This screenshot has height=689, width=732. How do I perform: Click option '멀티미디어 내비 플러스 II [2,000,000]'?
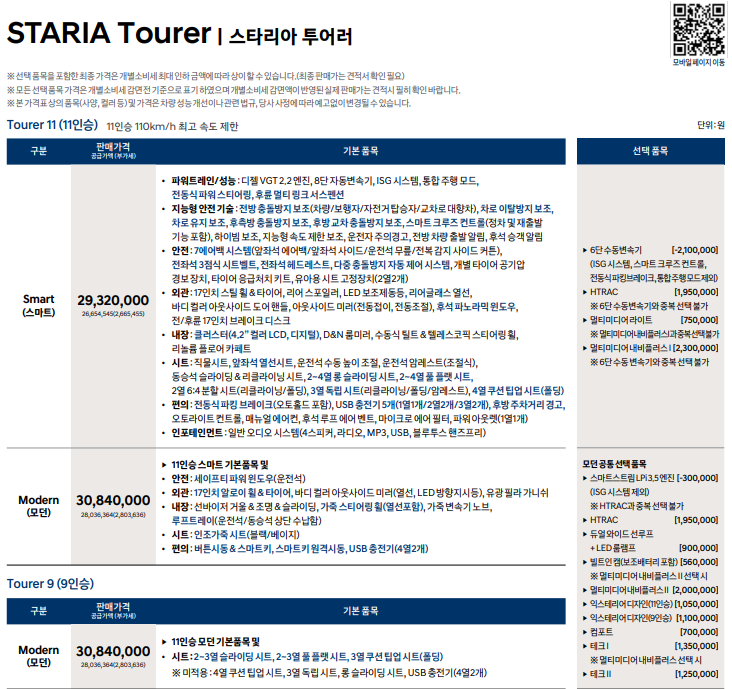[x=651, y=590]
